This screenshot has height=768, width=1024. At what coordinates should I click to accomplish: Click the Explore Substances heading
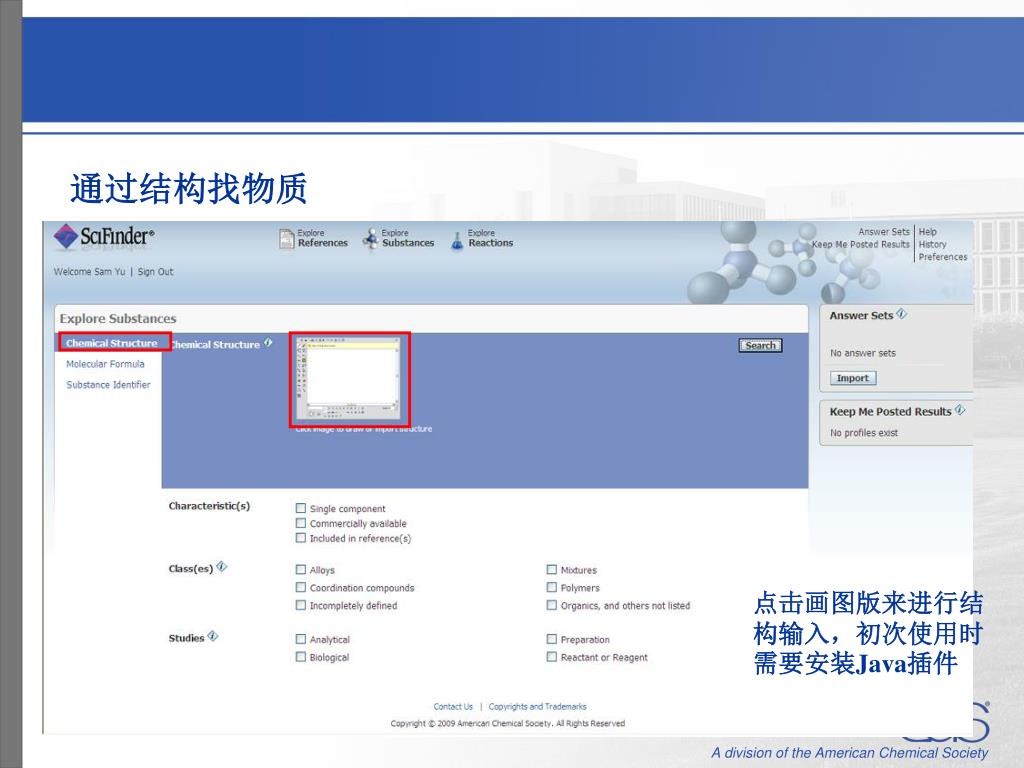[118, 319]
